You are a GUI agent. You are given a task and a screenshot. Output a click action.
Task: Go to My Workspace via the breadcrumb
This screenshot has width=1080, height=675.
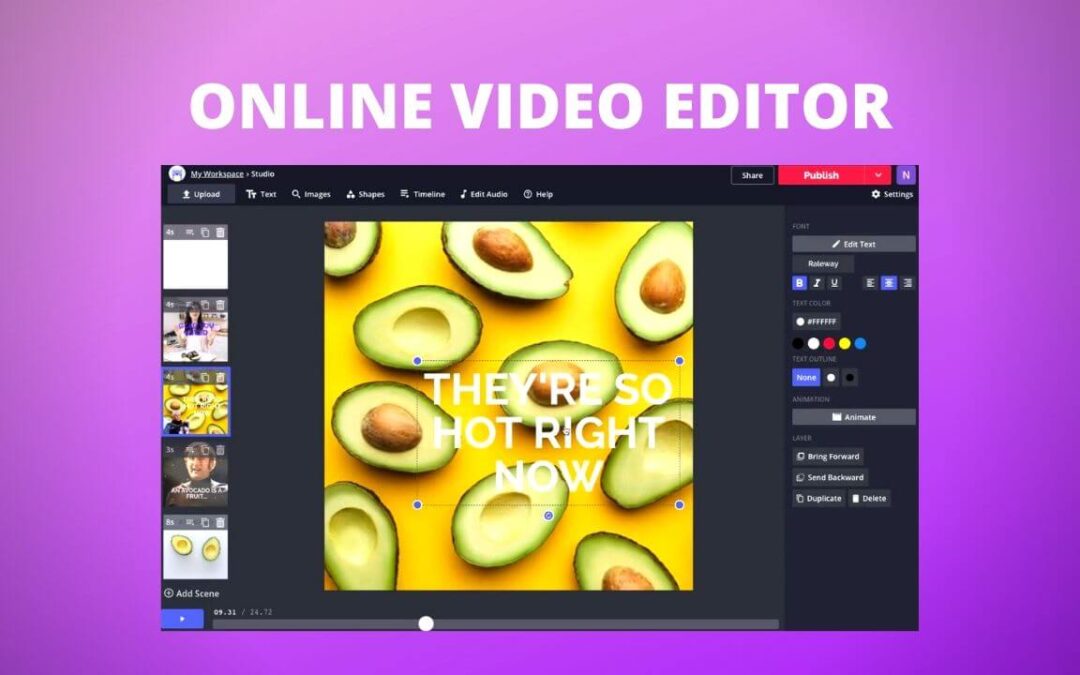point(217,172)
